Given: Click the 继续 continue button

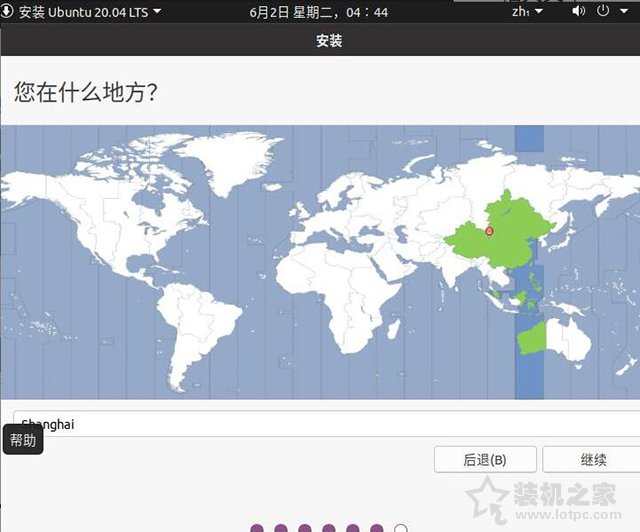Looking at the screenshot, I should 592,459.
